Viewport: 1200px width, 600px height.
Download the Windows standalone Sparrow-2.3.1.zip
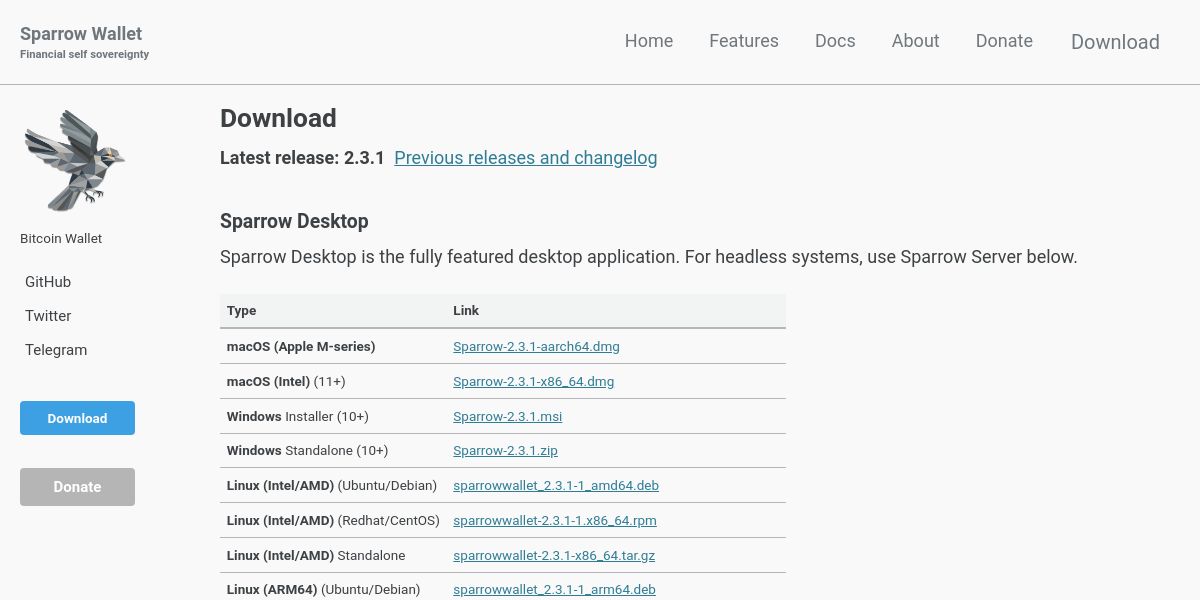pos(505,451)
